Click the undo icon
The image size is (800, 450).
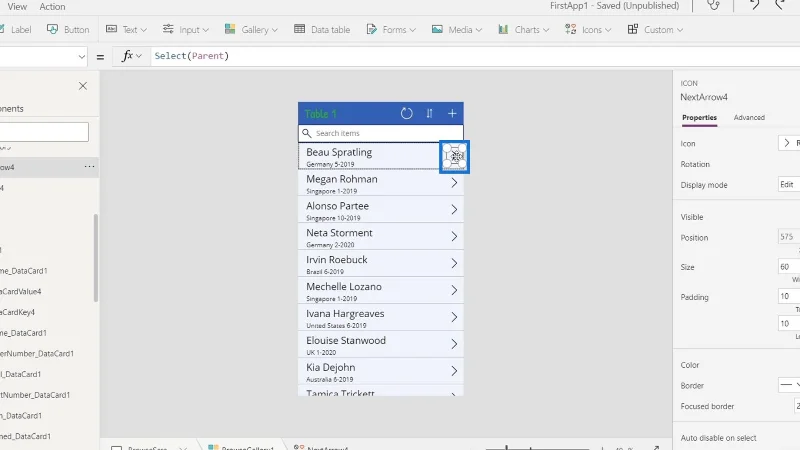[754, 5]
